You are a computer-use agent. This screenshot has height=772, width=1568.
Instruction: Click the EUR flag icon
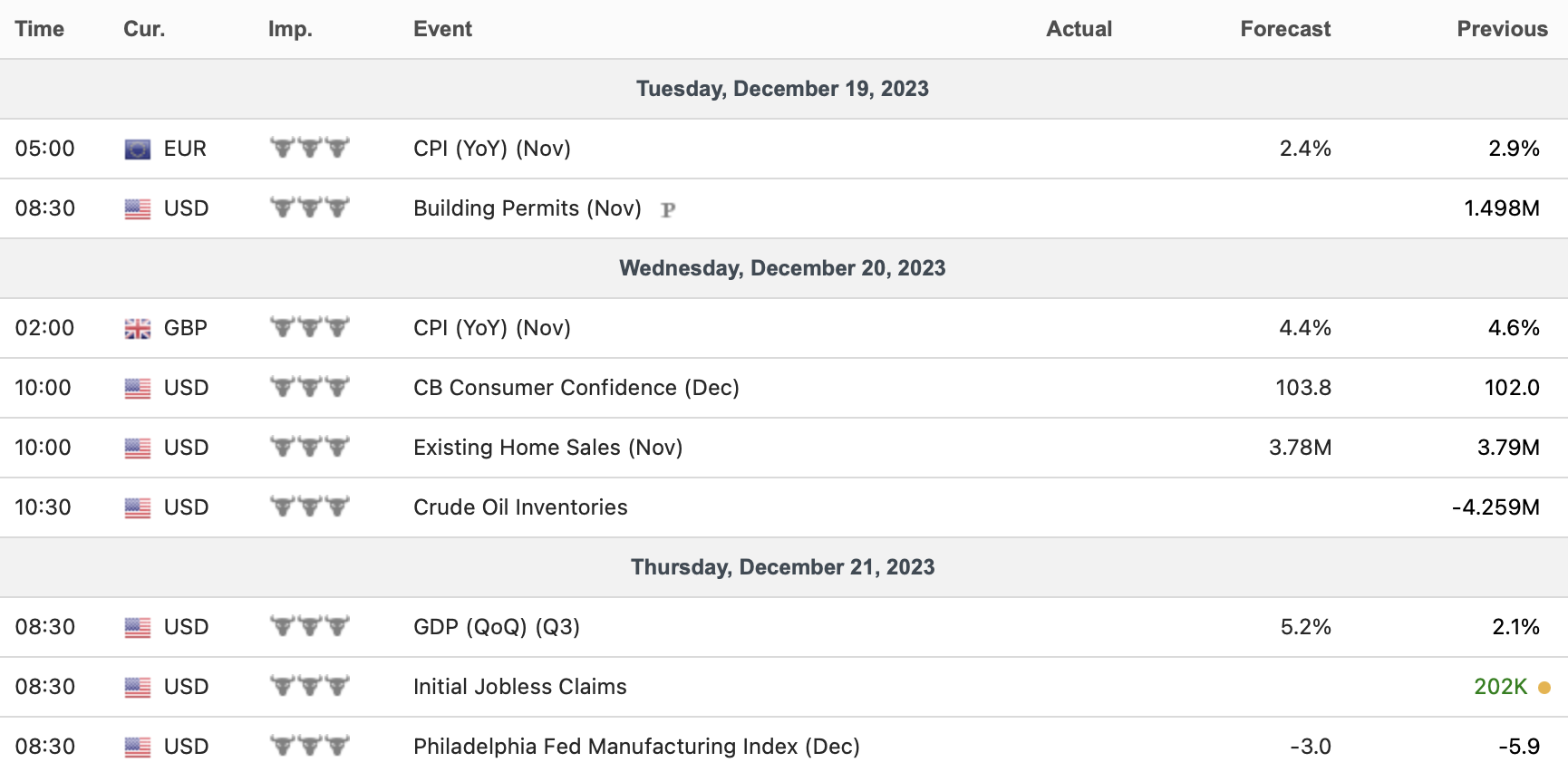[x=137, y=150]
